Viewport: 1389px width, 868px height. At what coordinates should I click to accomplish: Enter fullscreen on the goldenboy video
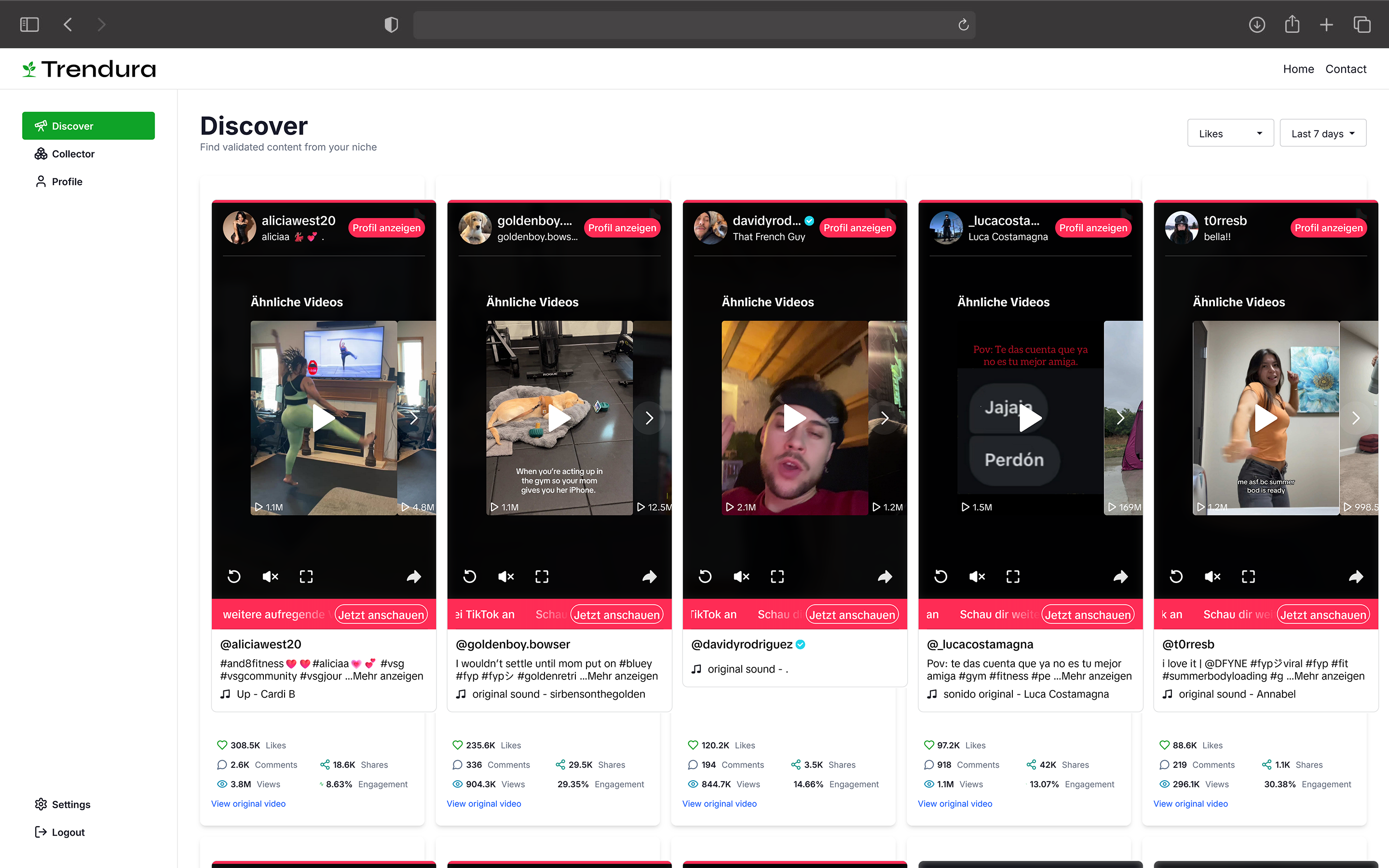click(x=542, y=576)
